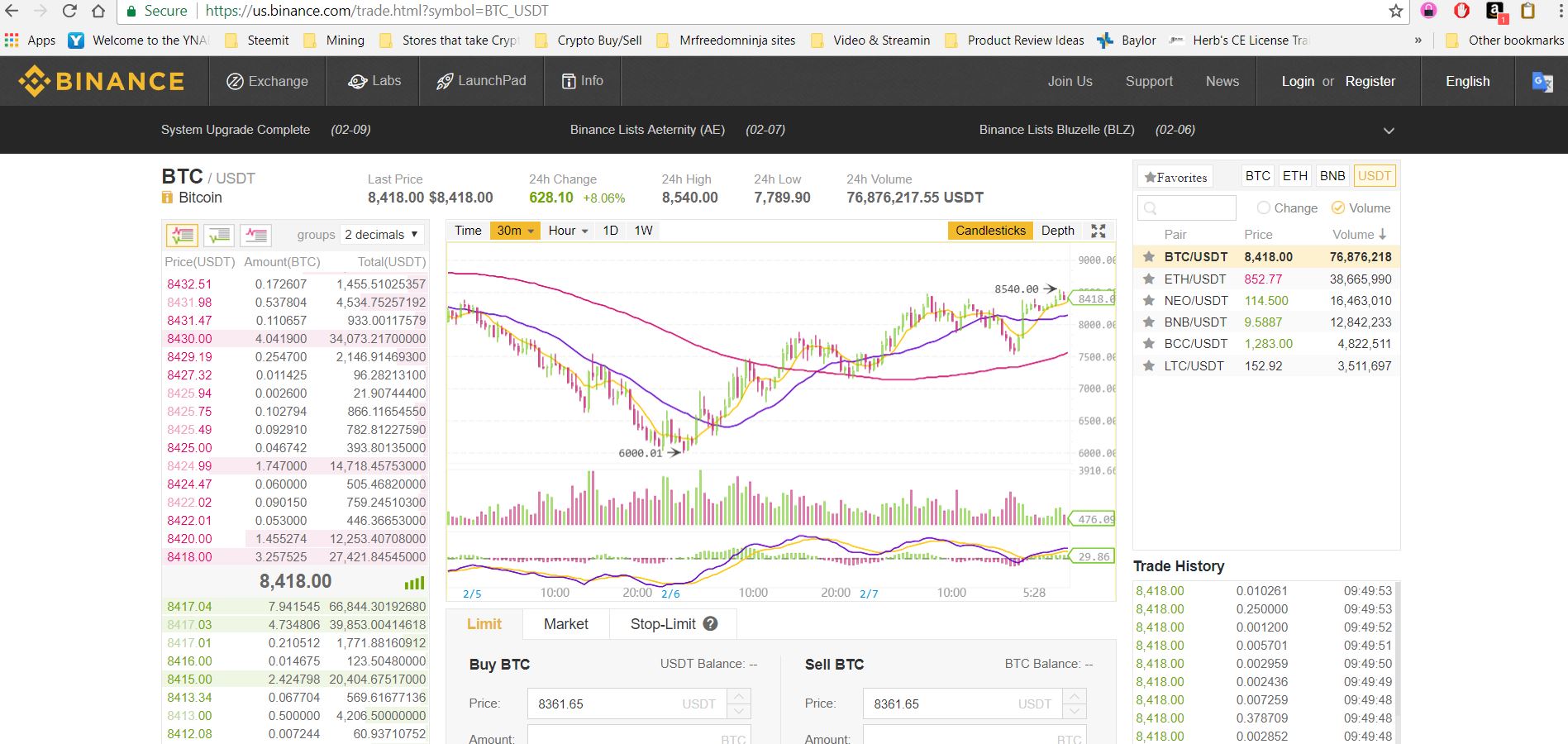Toggle favorite star for BCC/USDT pair
Viewport: 1568px width, 744px height.
pos(1148,344)
